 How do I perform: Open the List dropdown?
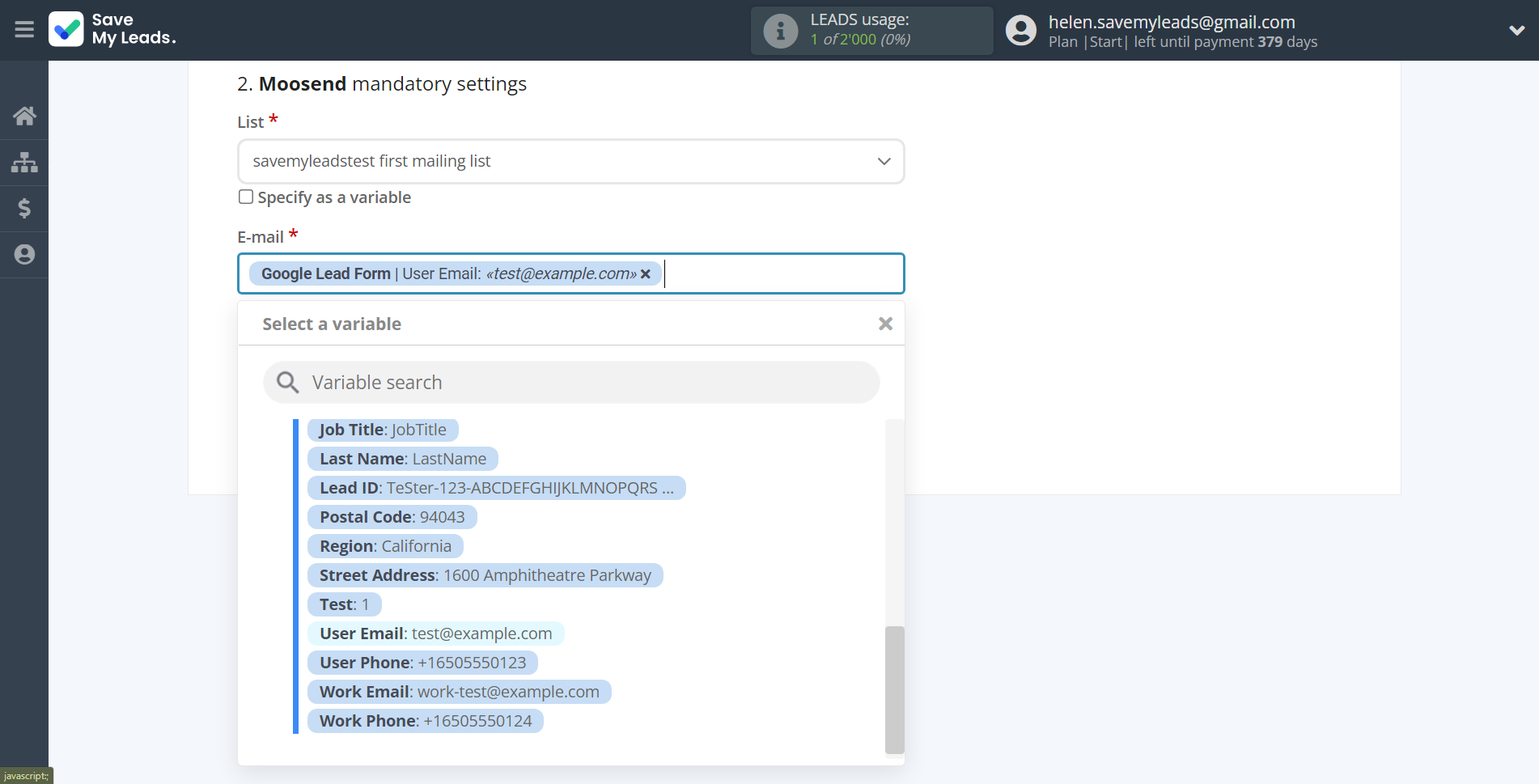pos(571,161)
